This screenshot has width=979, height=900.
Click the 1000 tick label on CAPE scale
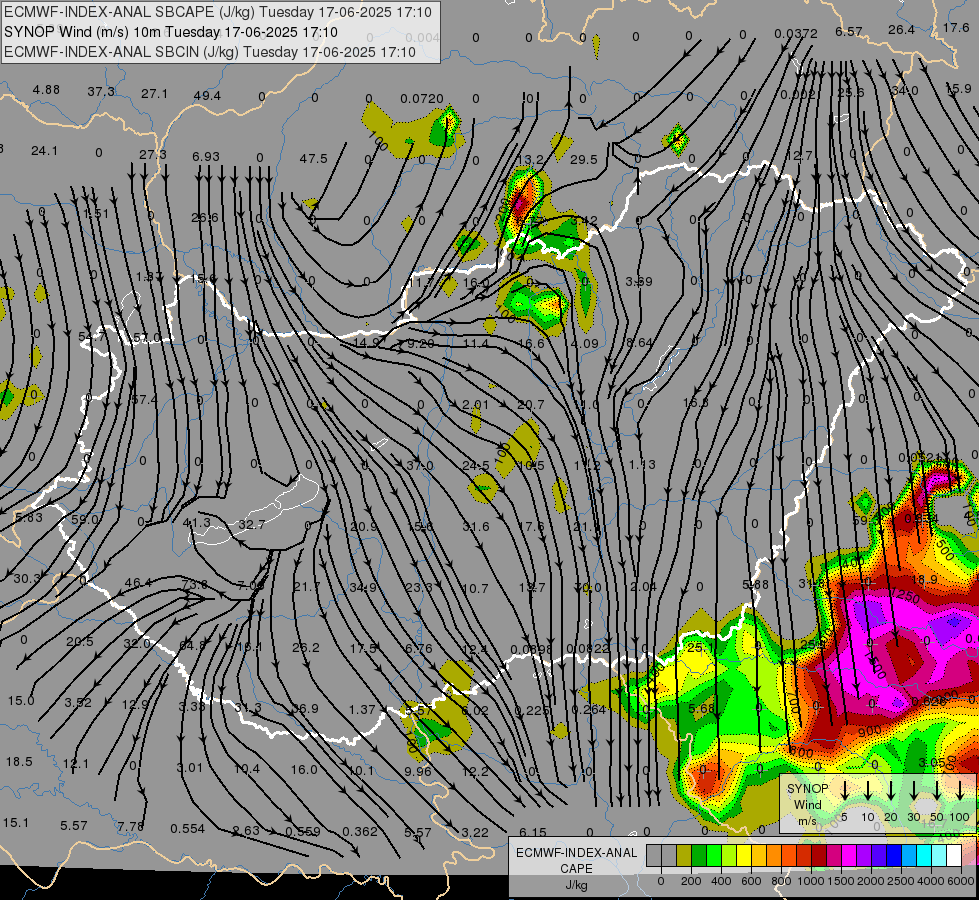click(x=811, y=881)
